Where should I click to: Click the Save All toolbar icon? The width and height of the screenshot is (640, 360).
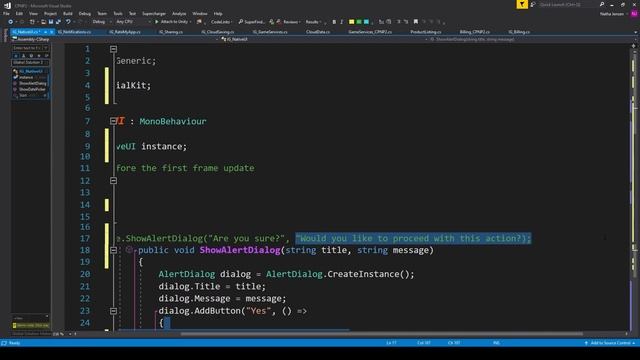pos(58,22)
